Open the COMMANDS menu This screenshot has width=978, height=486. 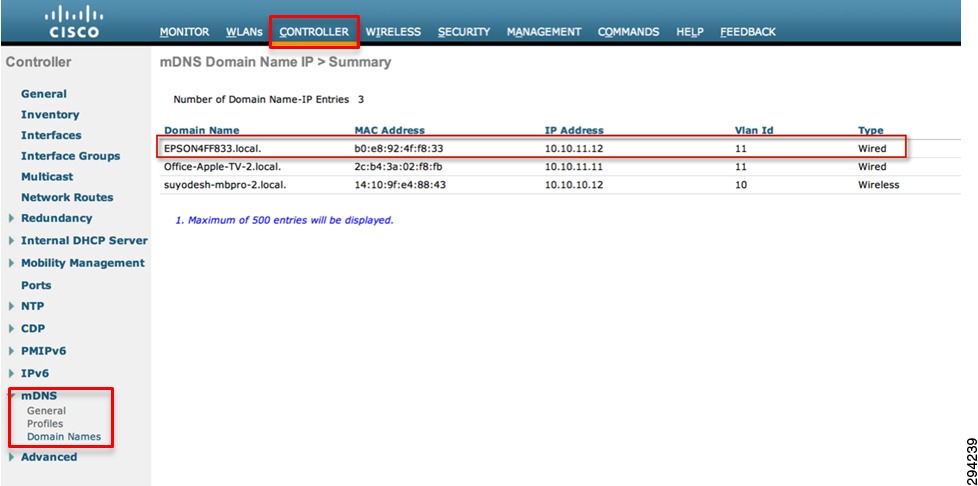(628, 32)
